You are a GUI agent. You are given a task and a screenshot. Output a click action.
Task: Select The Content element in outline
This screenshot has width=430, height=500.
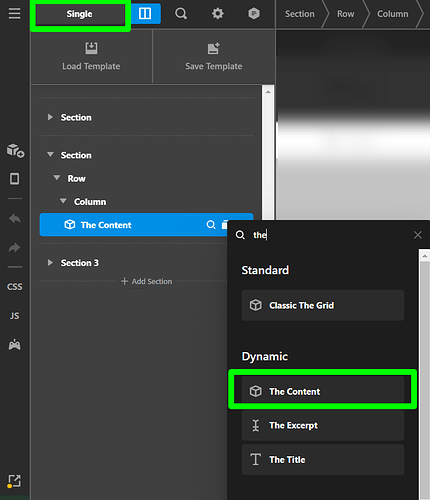[133, 225]
